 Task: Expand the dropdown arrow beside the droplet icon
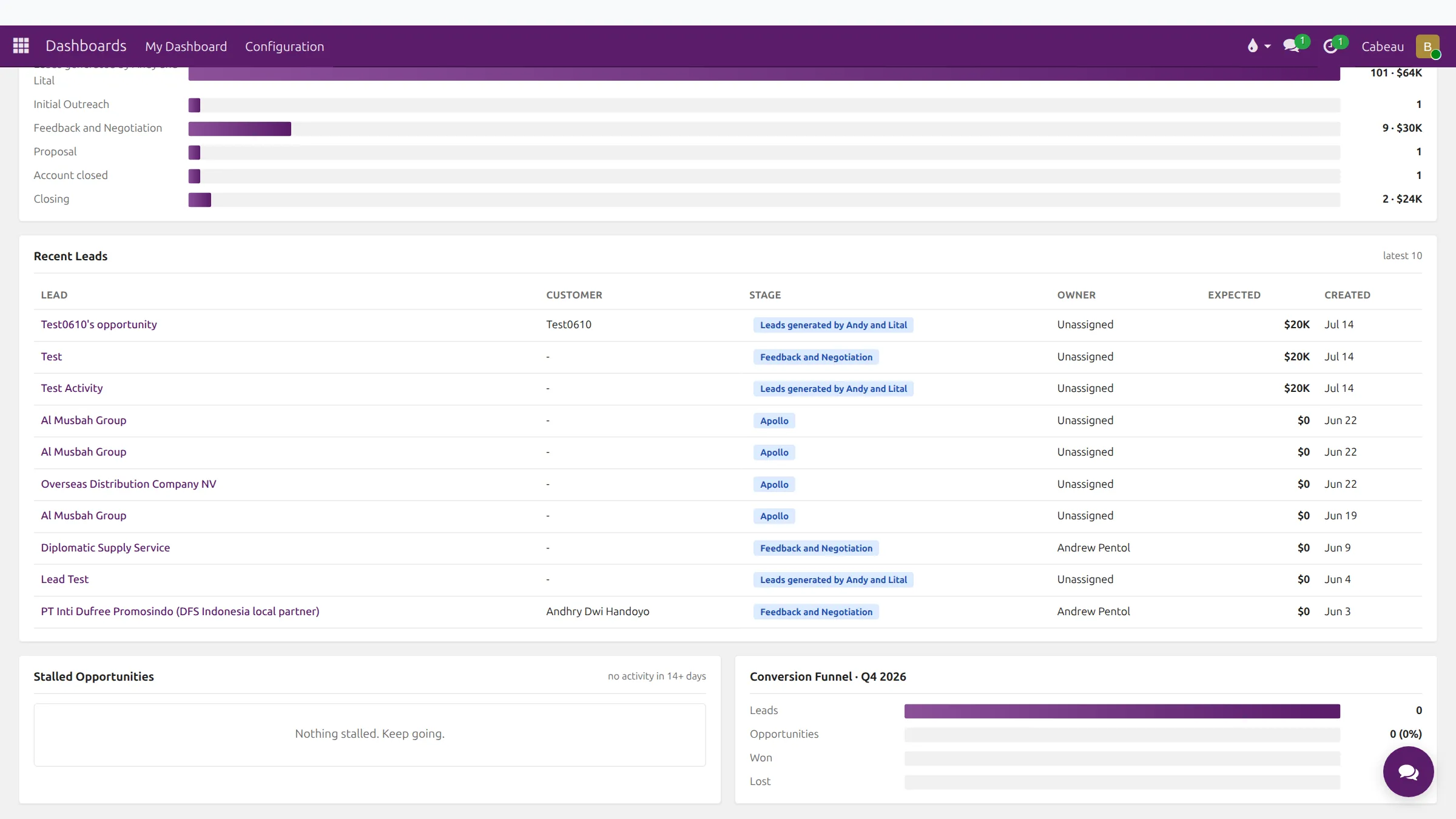[1267, 47]
